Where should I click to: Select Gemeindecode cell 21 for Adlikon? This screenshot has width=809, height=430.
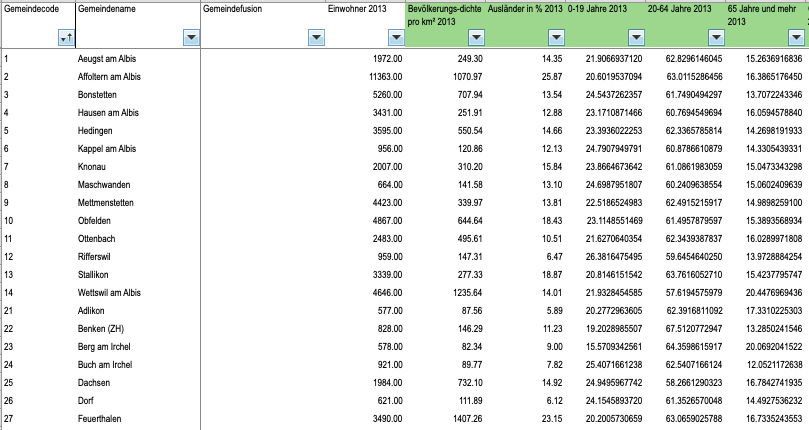(8, 310)
